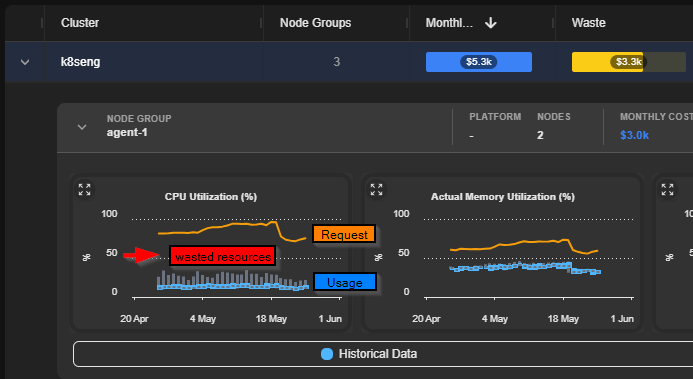Click the Historical Data blue dot
693x379 pixels.
pyautogui.click(x=327, y=354)
